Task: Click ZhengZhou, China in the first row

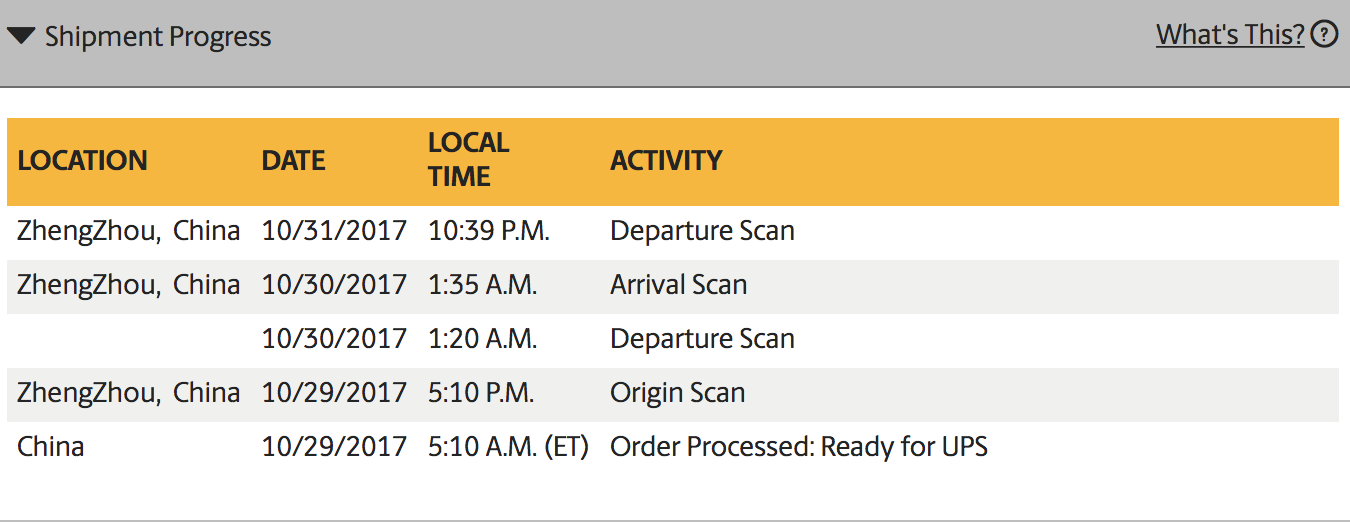Action: pyautogui.click(x=128, y=231)
